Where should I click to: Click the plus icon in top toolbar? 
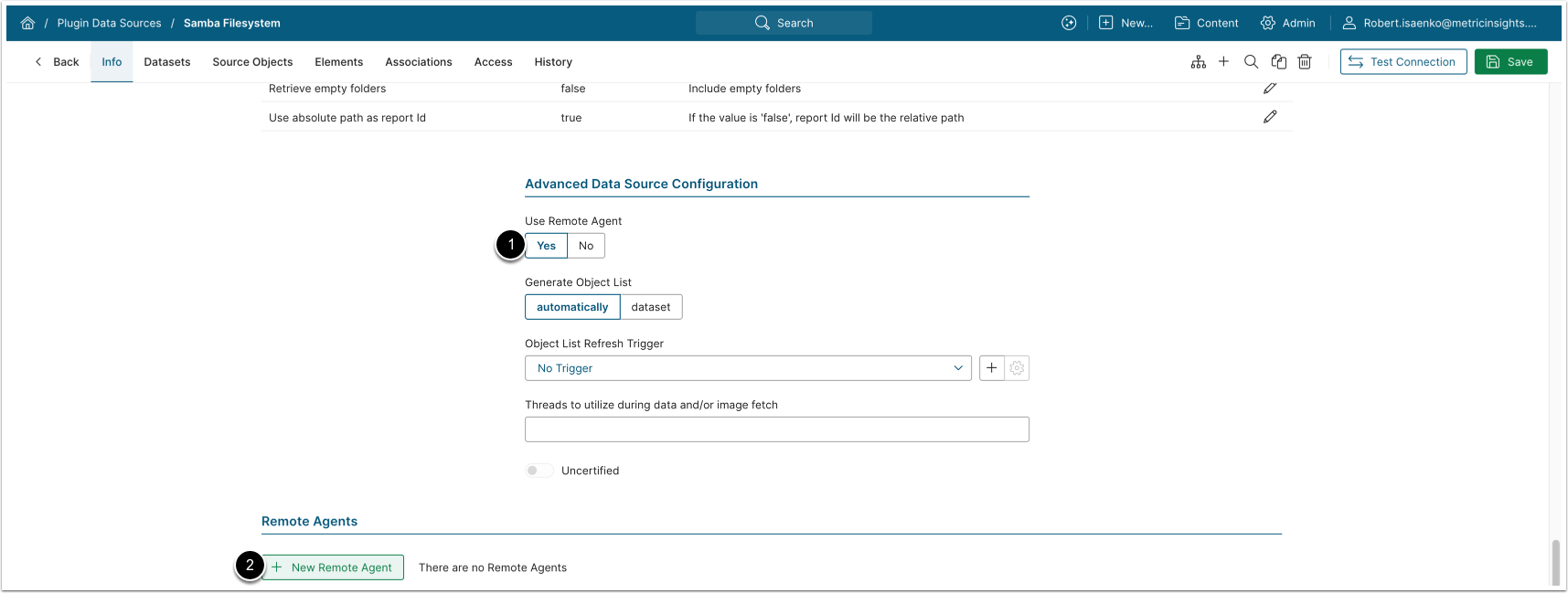(1223, 62)
